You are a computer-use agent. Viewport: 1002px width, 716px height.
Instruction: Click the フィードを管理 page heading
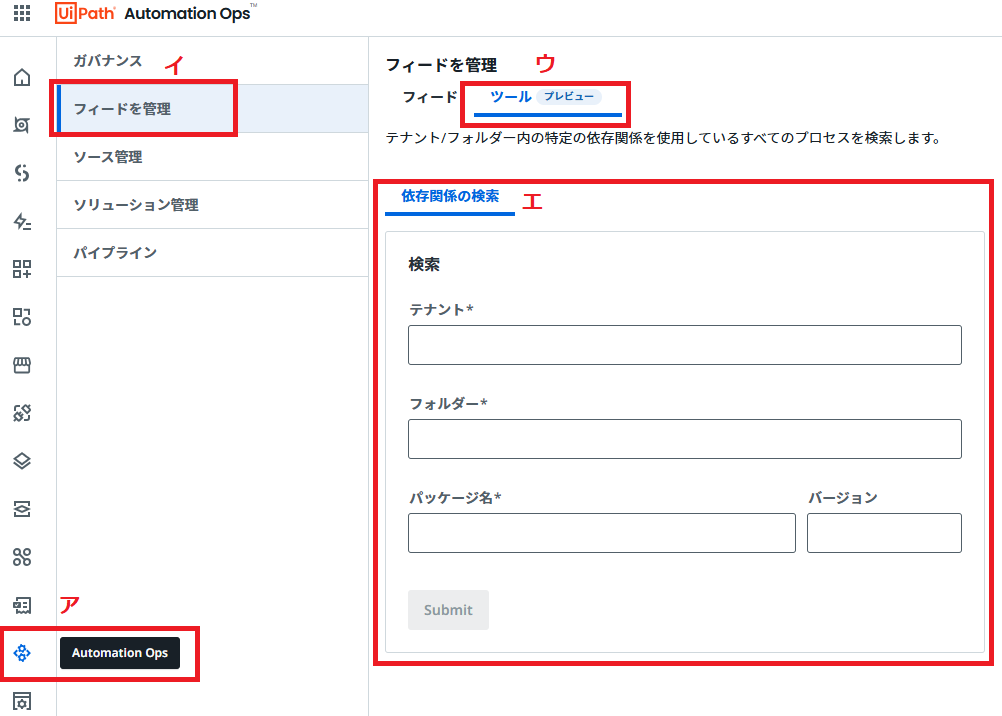pyautogui.click(x=442, y=65)
